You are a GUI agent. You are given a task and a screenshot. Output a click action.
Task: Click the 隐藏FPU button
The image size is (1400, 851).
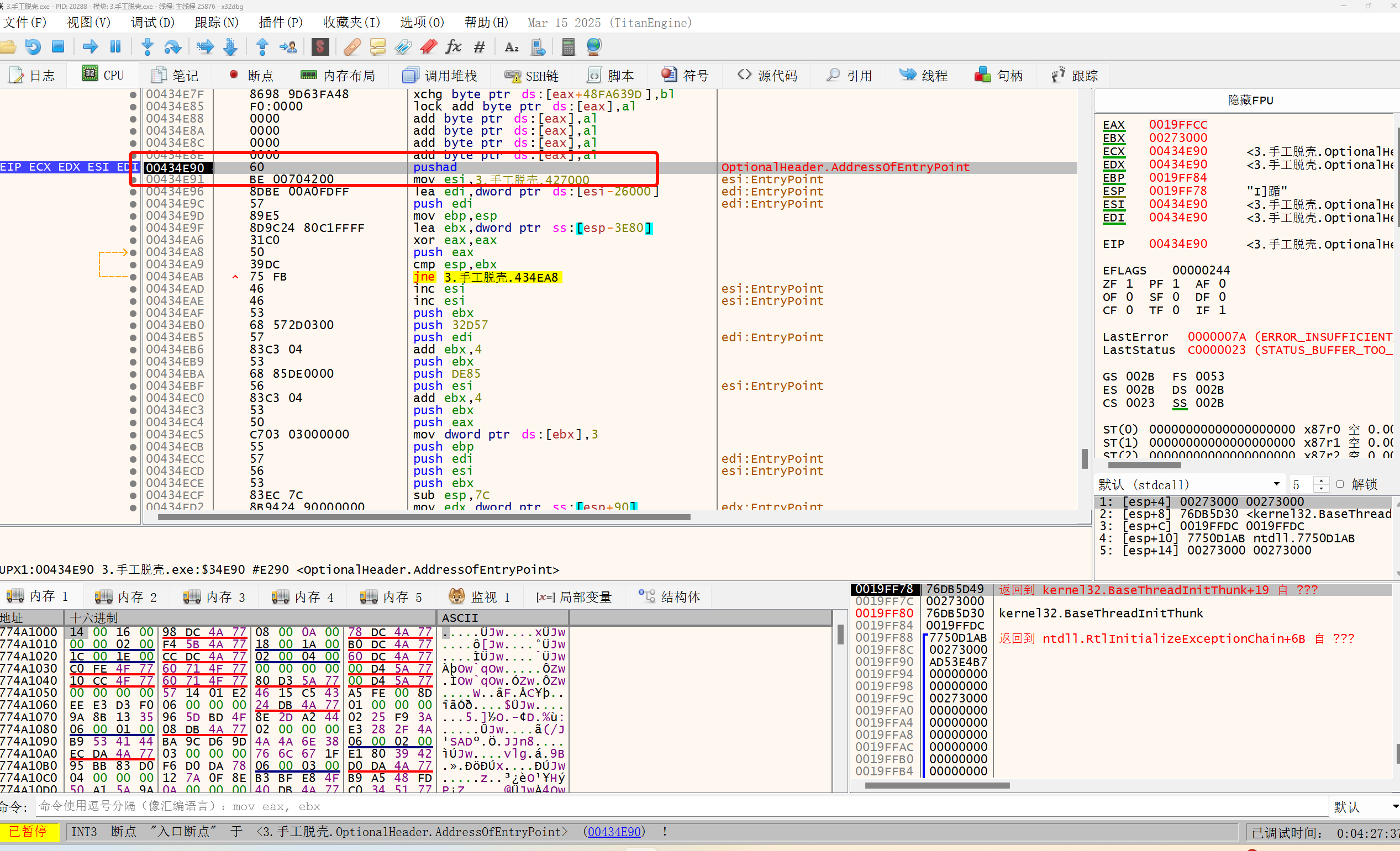pyautogui.click(x=1249, y=101)
